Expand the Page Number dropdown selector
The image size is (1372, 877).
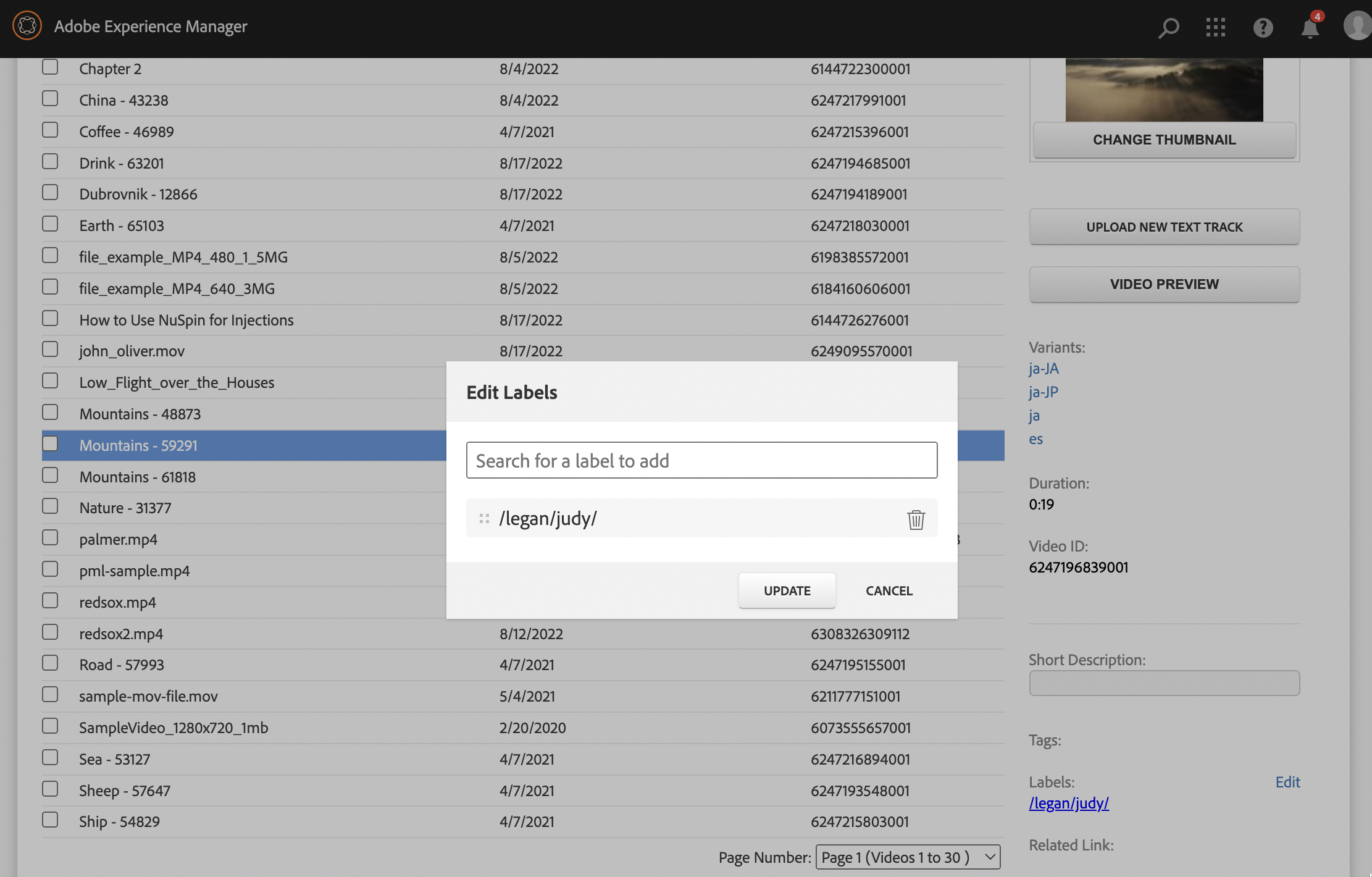[906, 856]
